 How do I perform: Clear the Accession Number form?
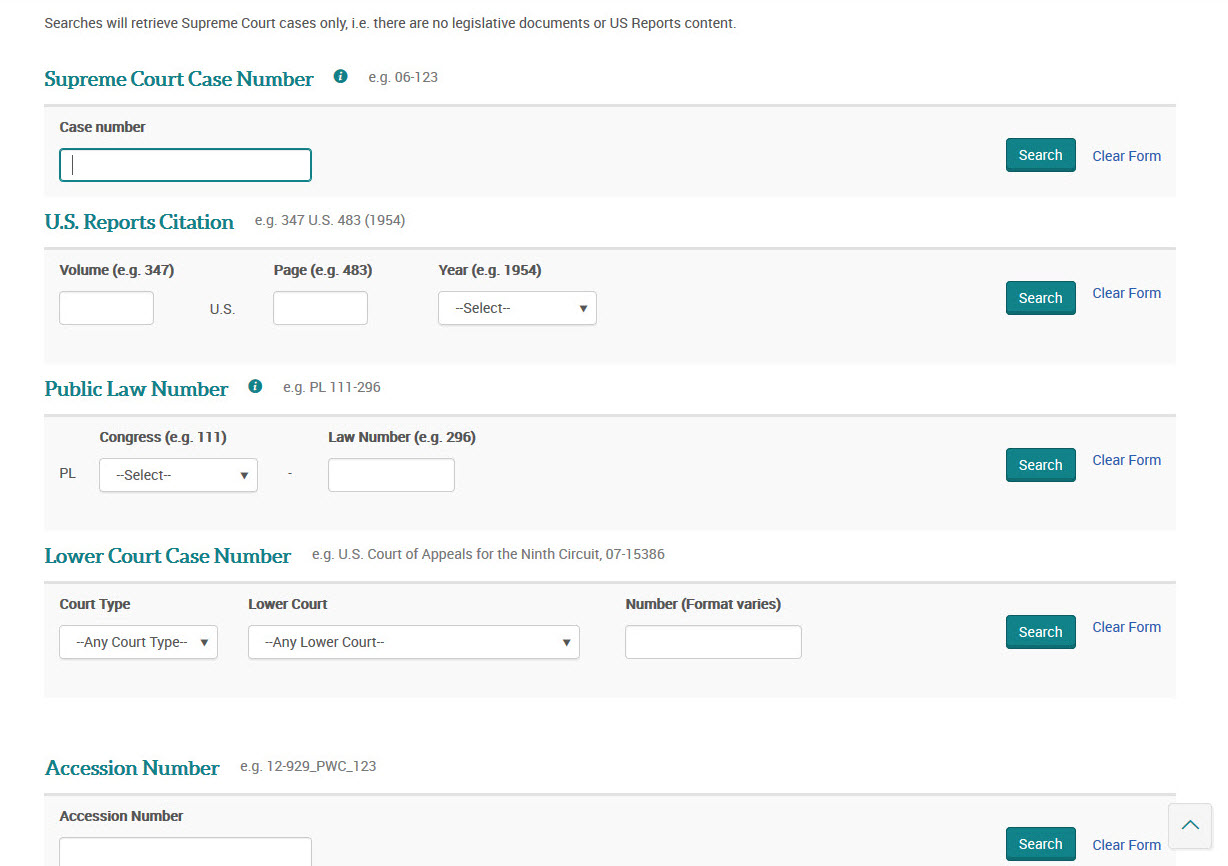click(1126, 844)
